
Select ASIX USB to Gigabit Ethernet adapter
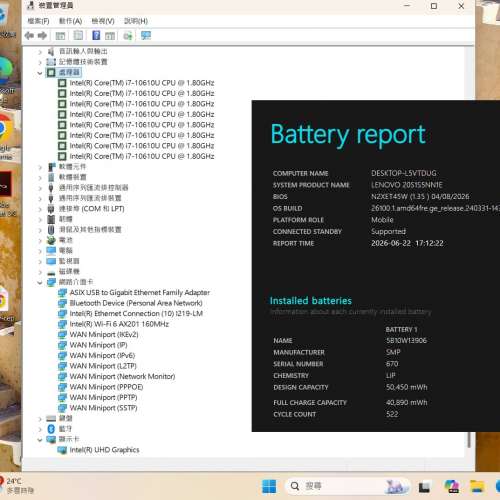(x=140, y=293)
